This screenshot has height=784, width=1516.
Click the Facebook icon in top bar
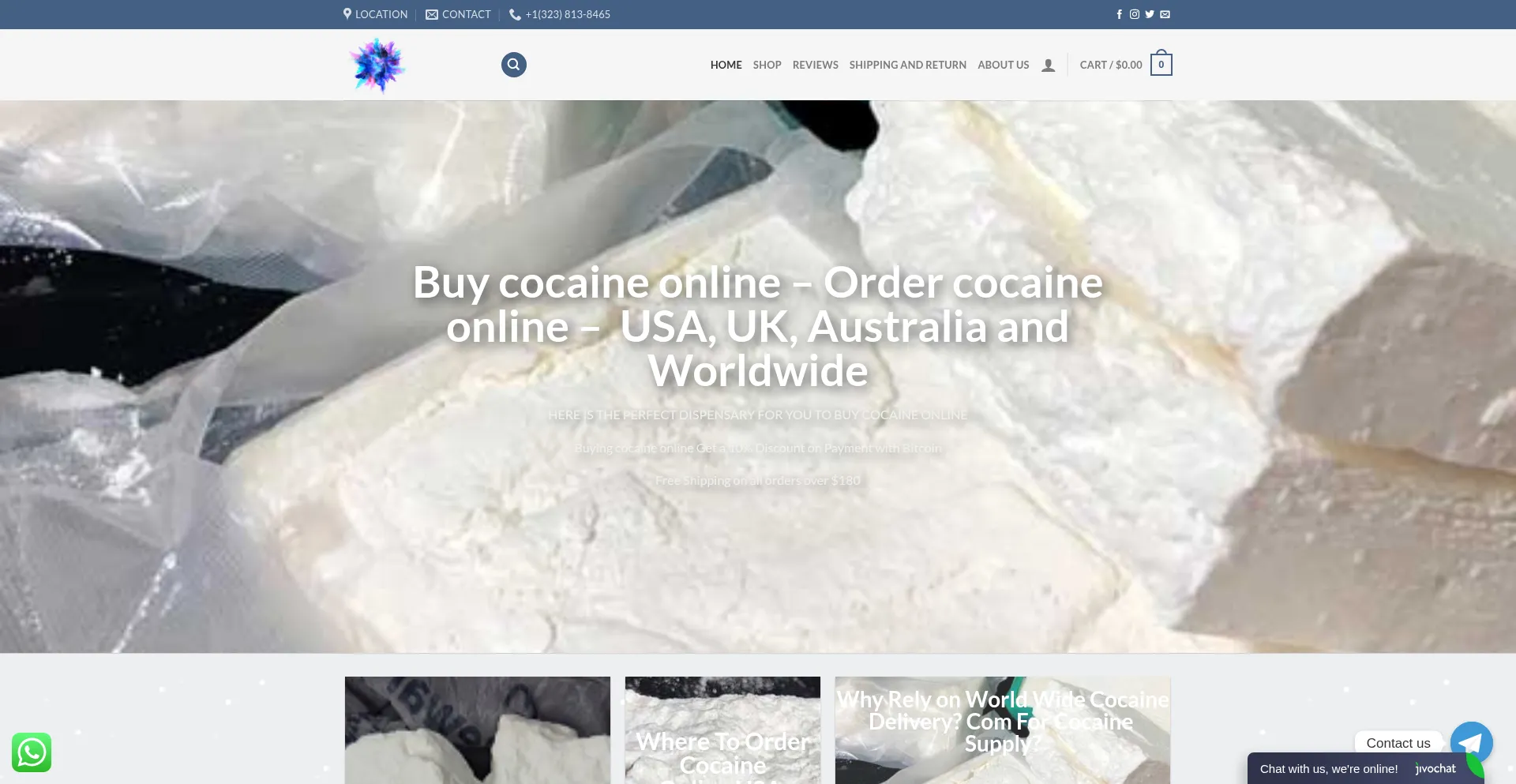point(1119,14)
